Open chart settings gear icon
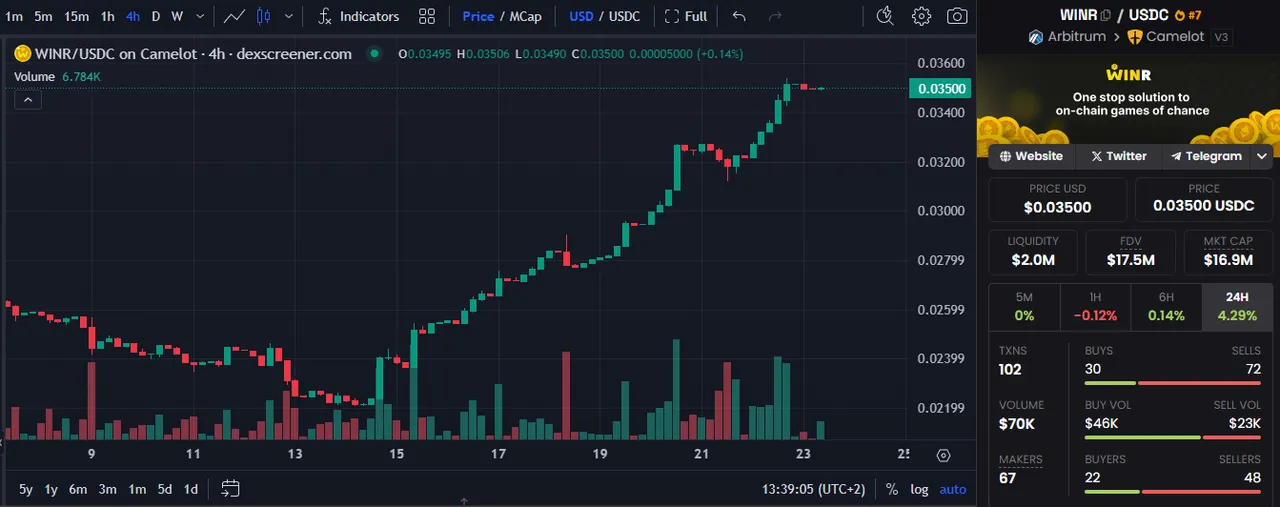The width and height of the screenshot is (1280, 507). (x=921, y=16)
